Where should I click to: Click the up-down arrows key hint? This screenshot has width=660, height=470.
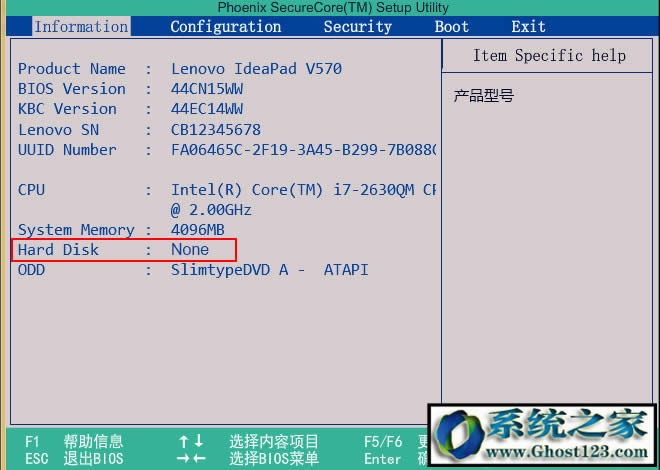click(191, 441)
